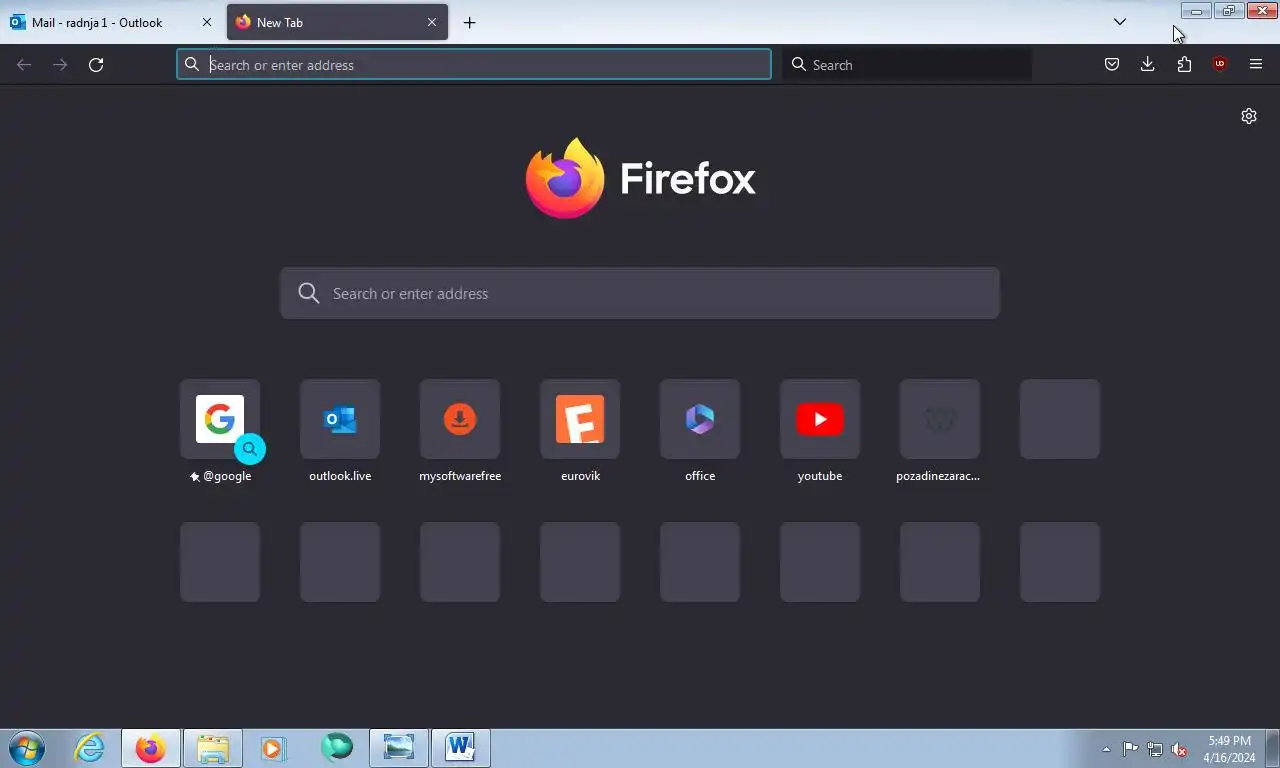The image size is (1280, 768).
Task: Click the center page search field
Action: point(640,293)
